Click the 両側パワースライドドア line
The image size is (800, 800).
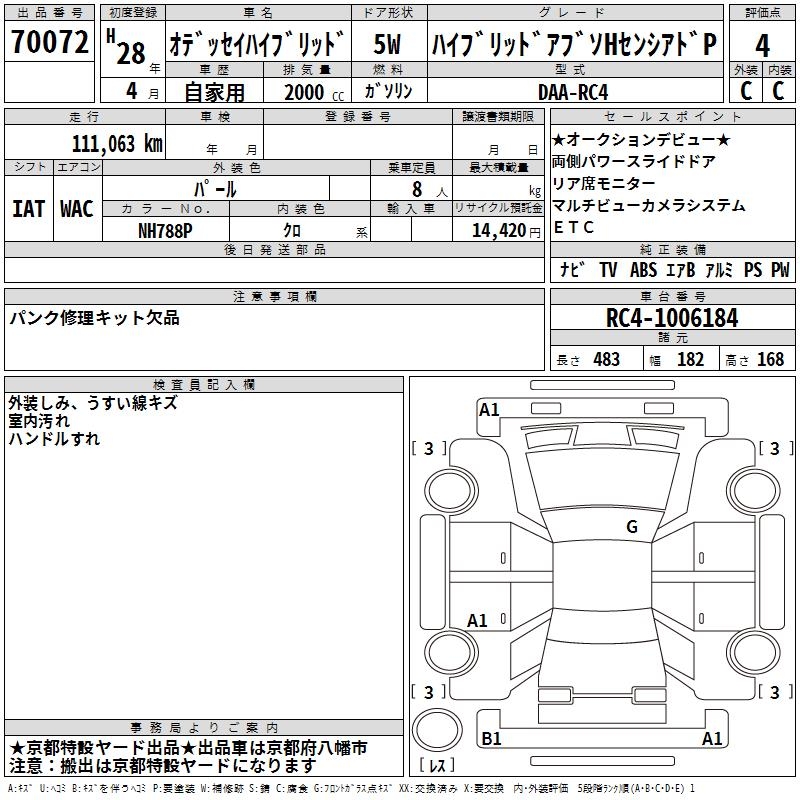pyautogui.click(x=634, y=161)
